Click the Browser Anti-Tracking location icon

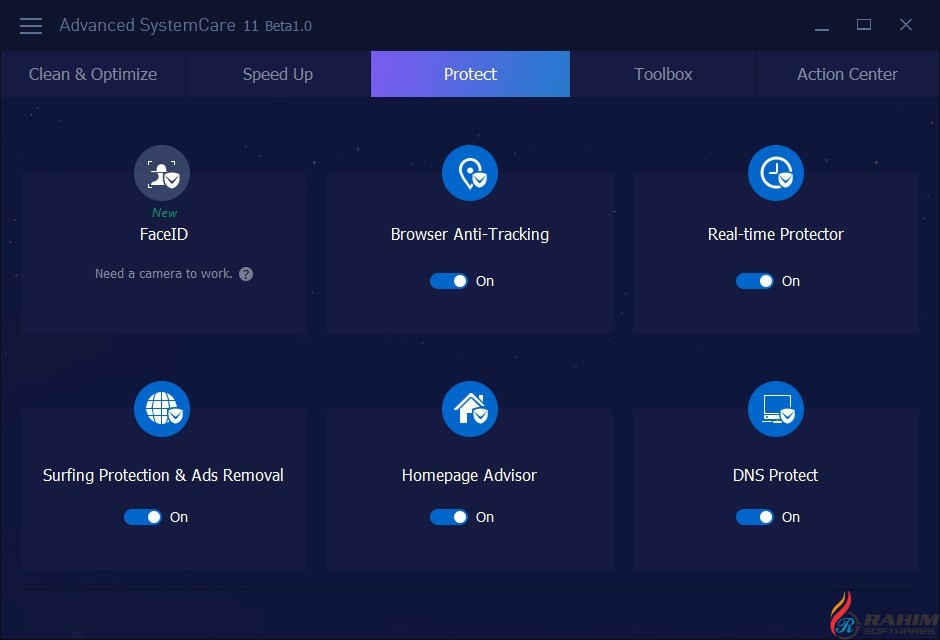(470, 173)
